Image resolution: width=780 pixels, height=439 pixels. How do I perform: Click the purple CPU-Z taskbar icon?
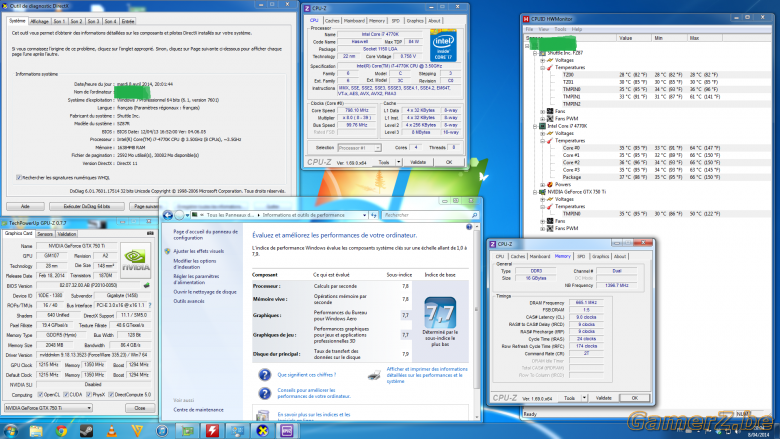click(x=287, y=431)
